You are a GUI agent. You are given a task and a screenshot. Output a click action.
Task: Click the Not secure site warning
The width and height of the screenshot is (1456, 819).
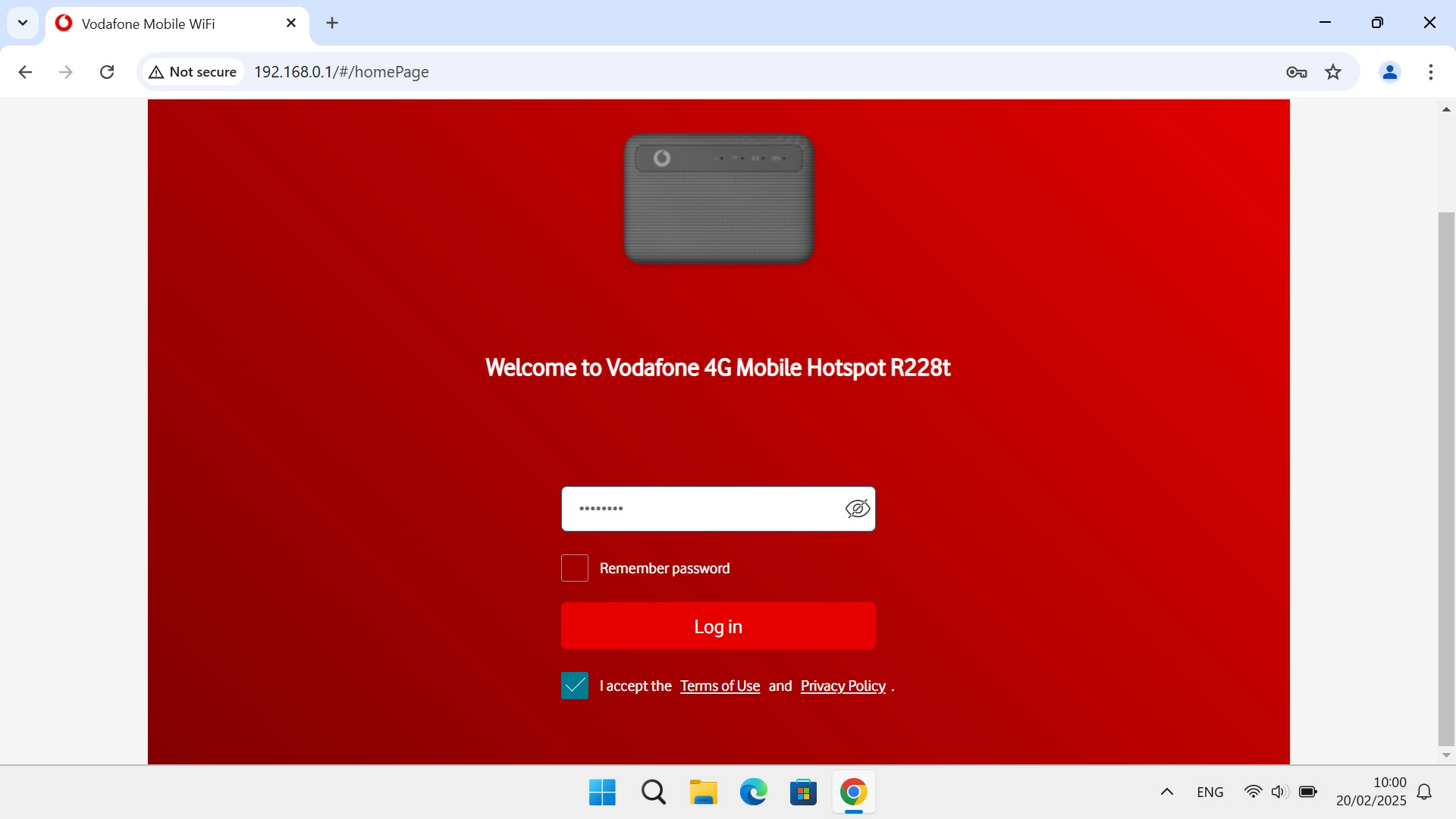click(x=193, y=72)
